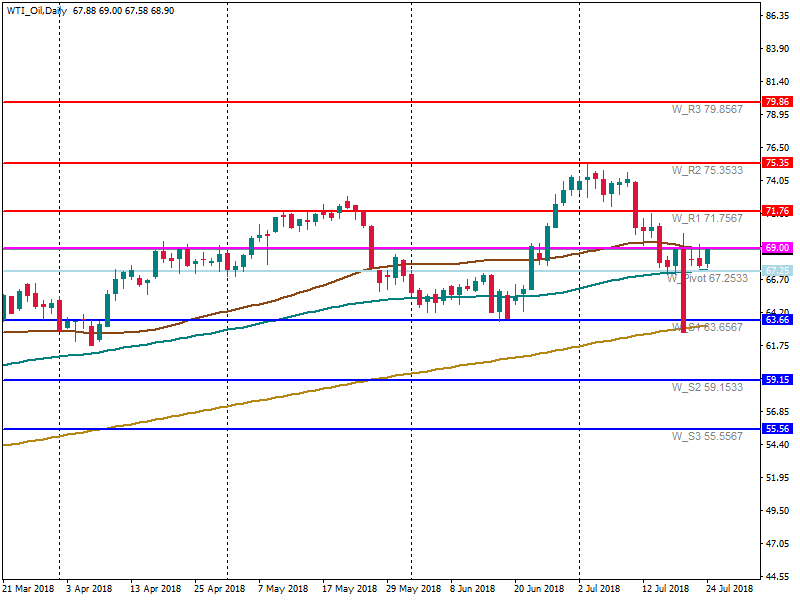Click the blue 55.56 price tag
Viewport: 800px width, 600px height.
tap(777, 429)
